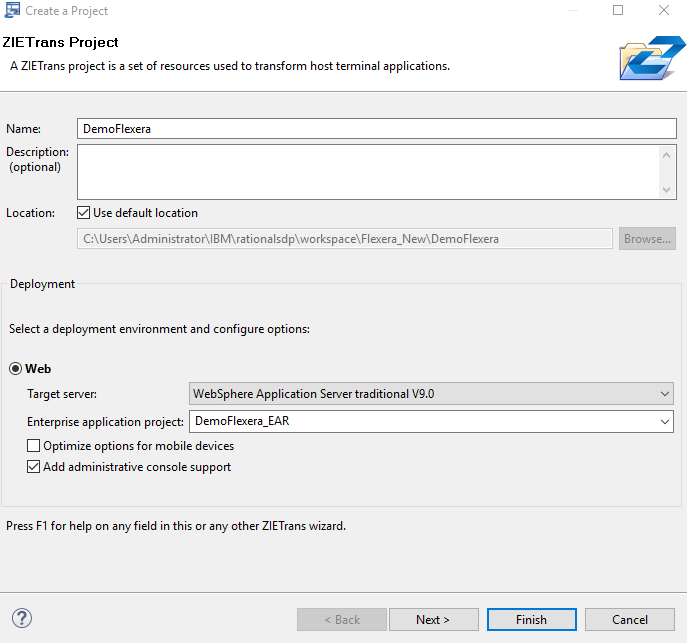The width and height of the screenshot is (687, 643).
Task: Click the Deployment group label
Action: (42, 284)
